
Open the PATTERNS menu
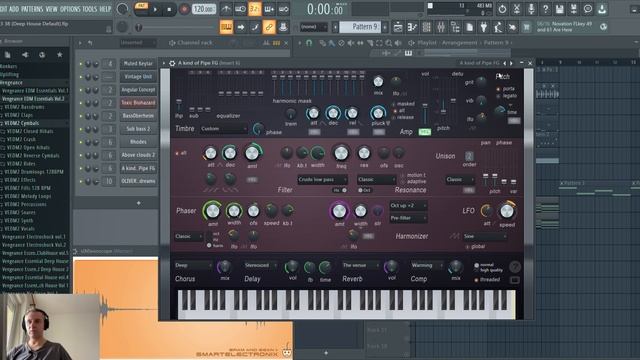(32, 9)
